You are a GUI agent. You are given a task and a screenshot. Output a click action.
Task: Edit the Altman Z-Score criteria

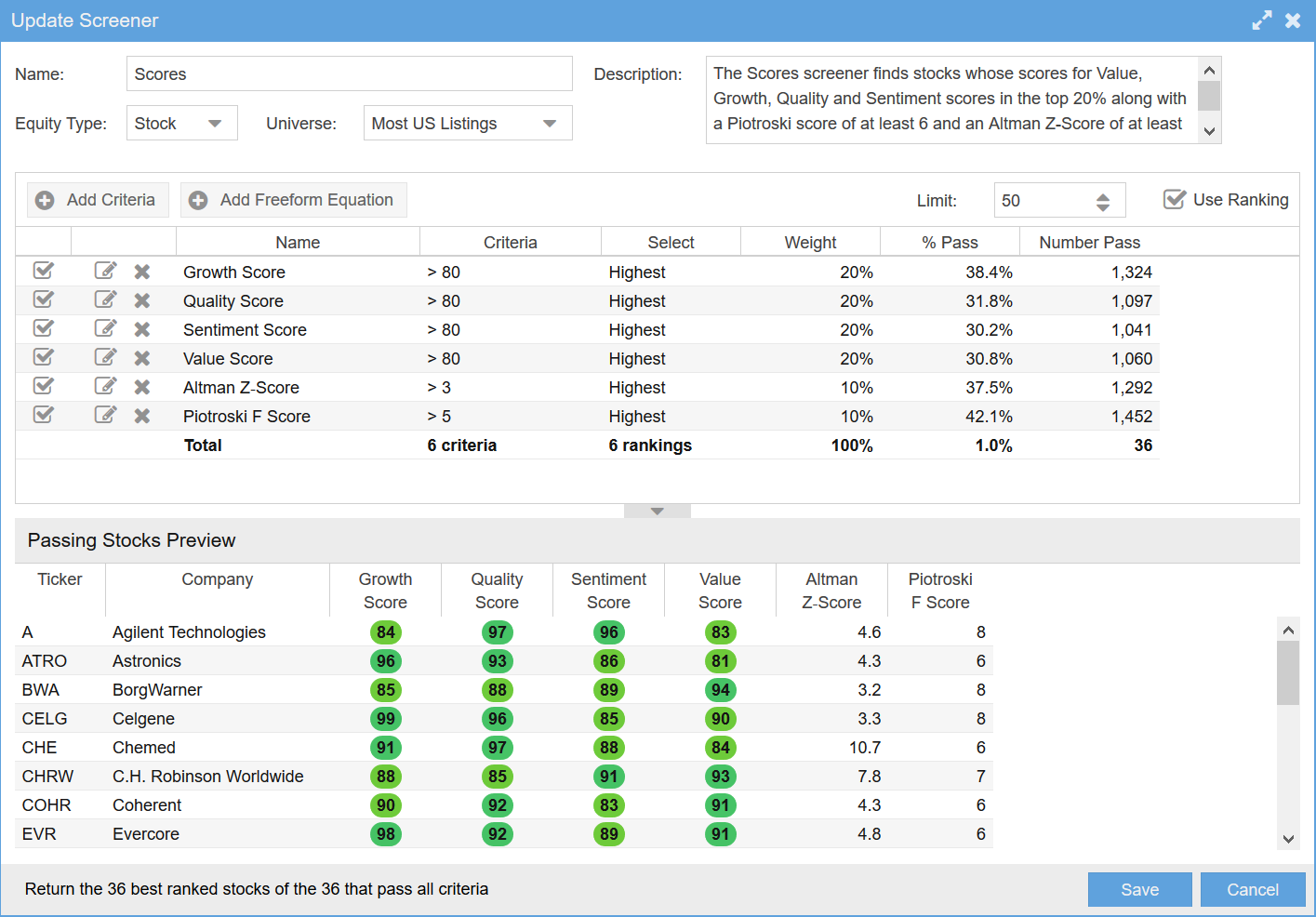pyautogui.click(x=105, y=386)
